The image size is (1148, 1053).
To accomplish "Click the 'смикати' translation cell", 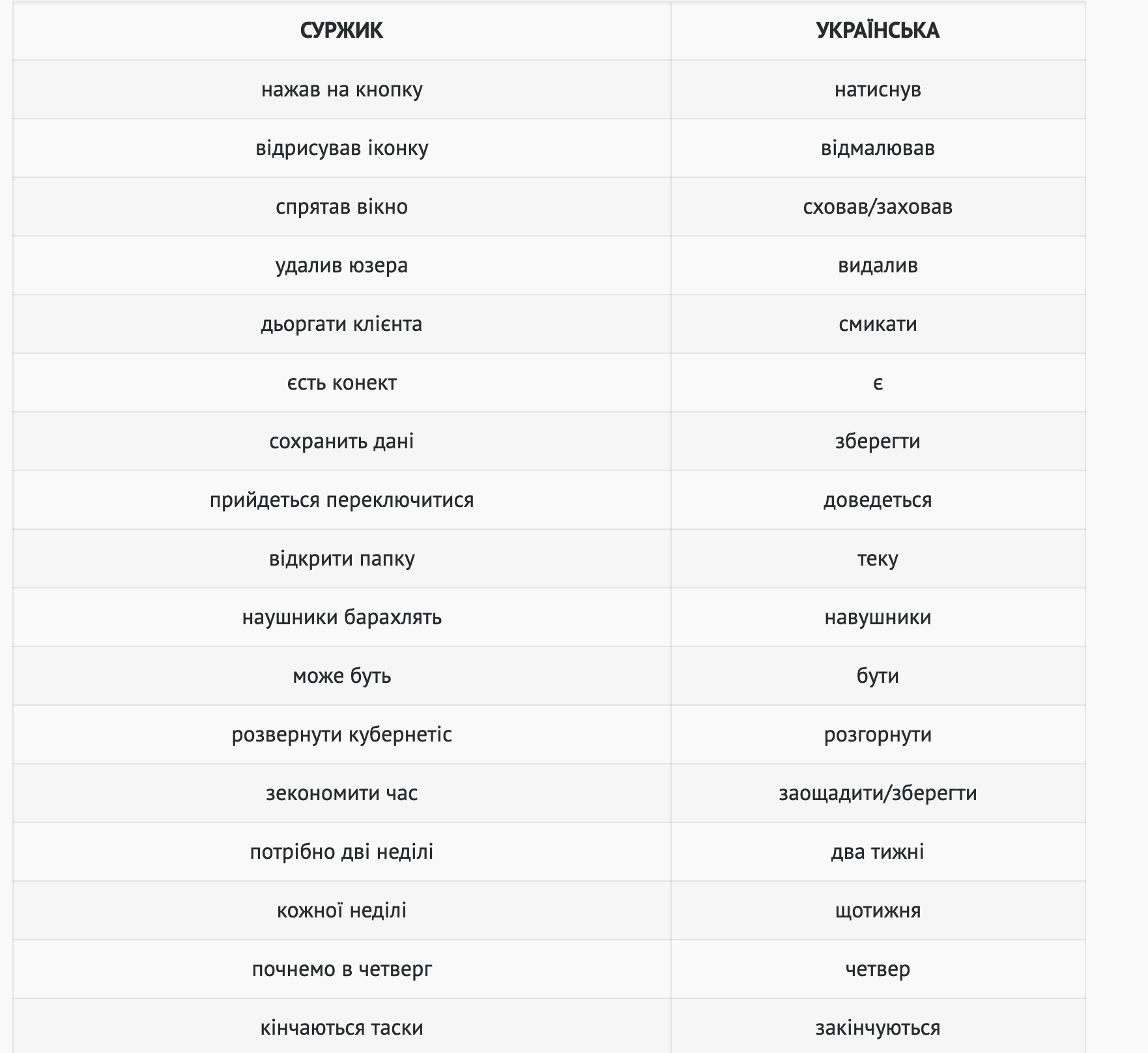I will pos(877,324).
